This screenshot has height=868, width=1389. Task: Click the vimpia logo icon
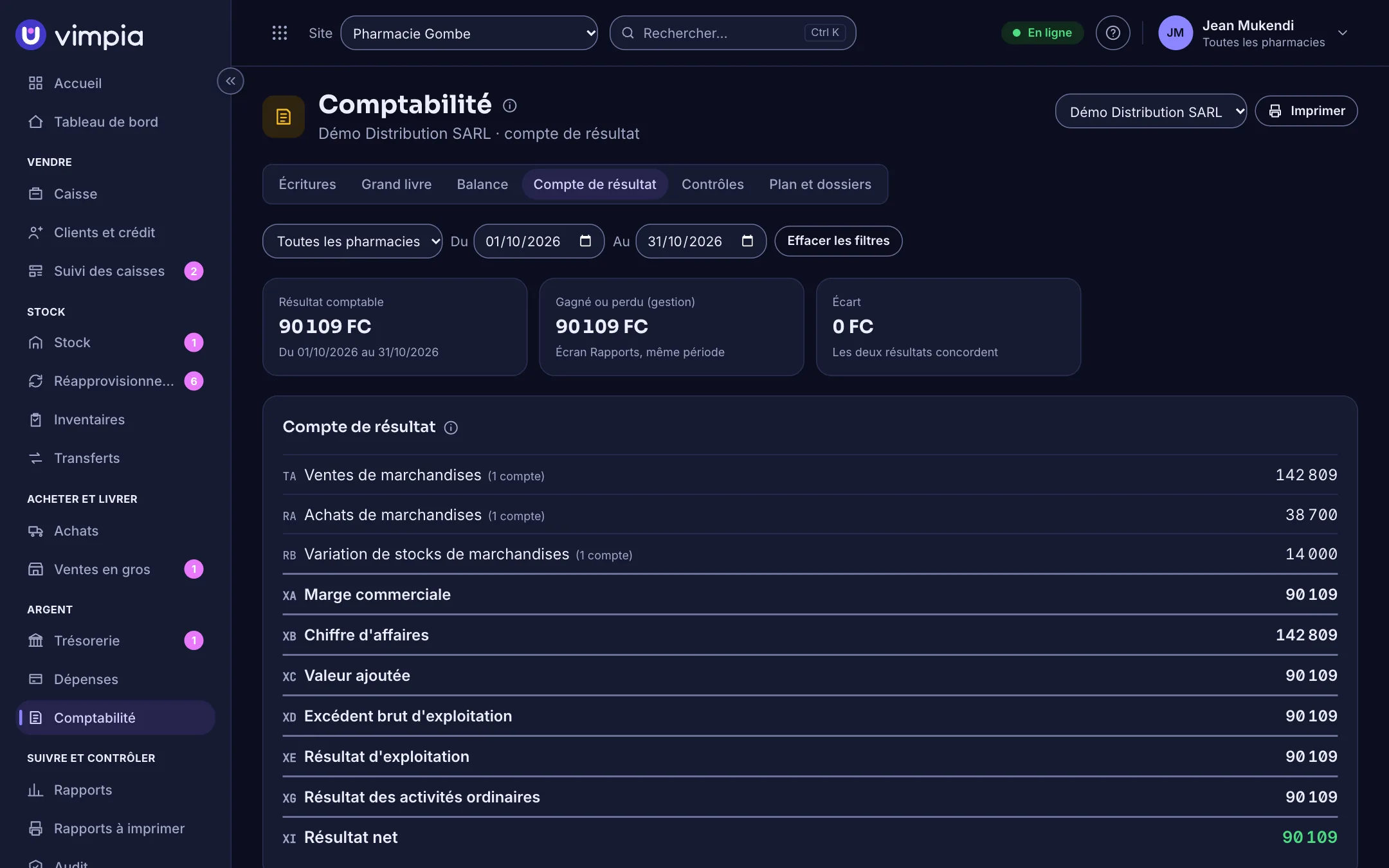(x=31, y=35)
